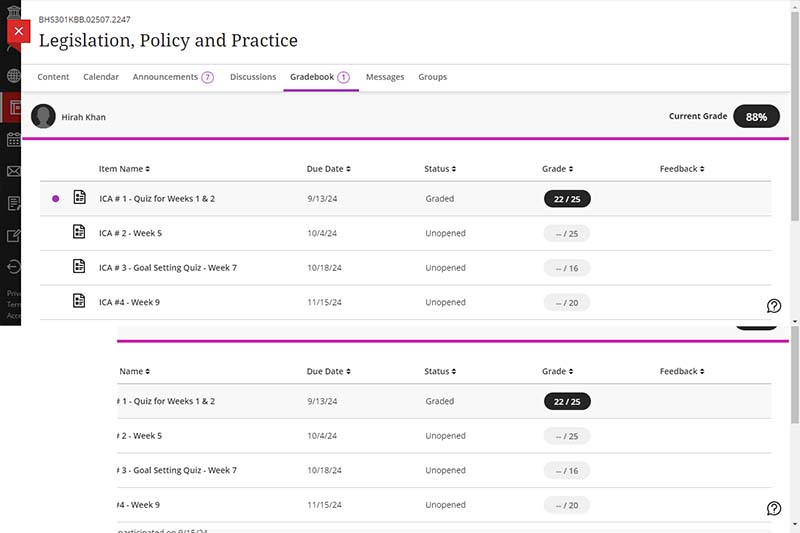Open ICA #4 - Week 9 item
This screenshot has width=800, height=533.
click(129, 302)
